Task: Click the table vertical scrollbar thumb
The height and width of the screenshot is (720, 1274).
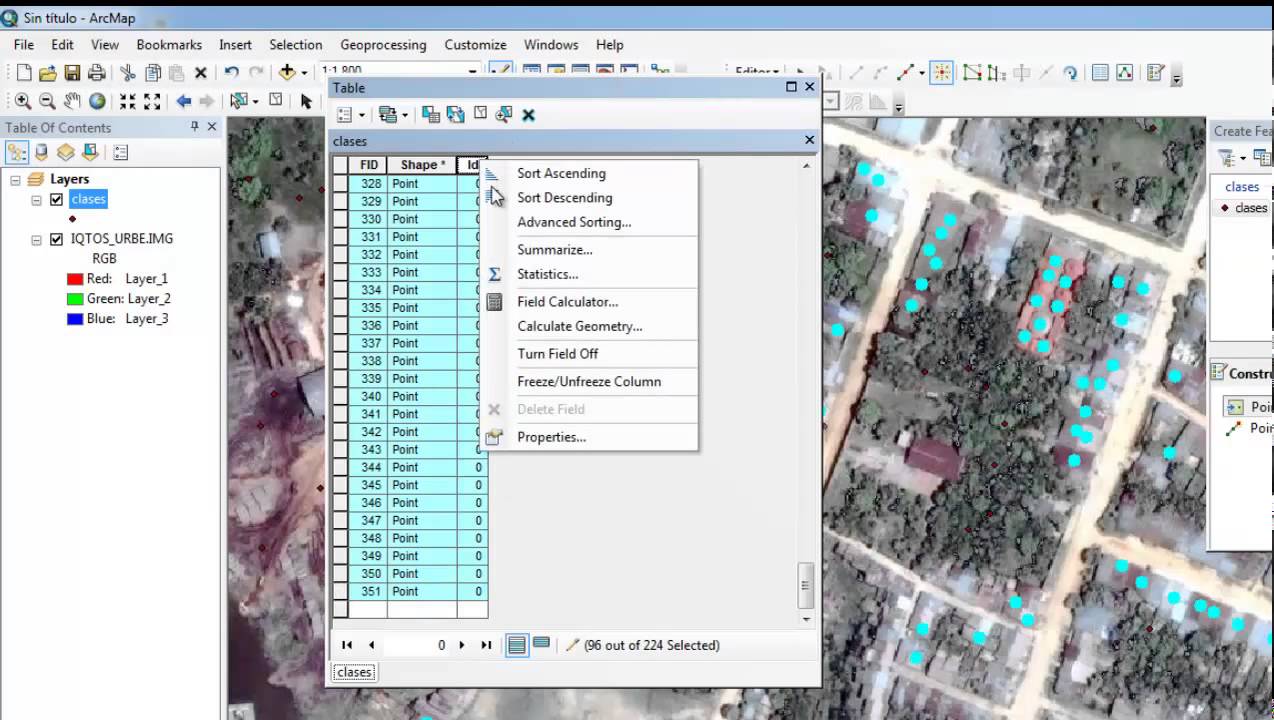Action: pos(805,586)
